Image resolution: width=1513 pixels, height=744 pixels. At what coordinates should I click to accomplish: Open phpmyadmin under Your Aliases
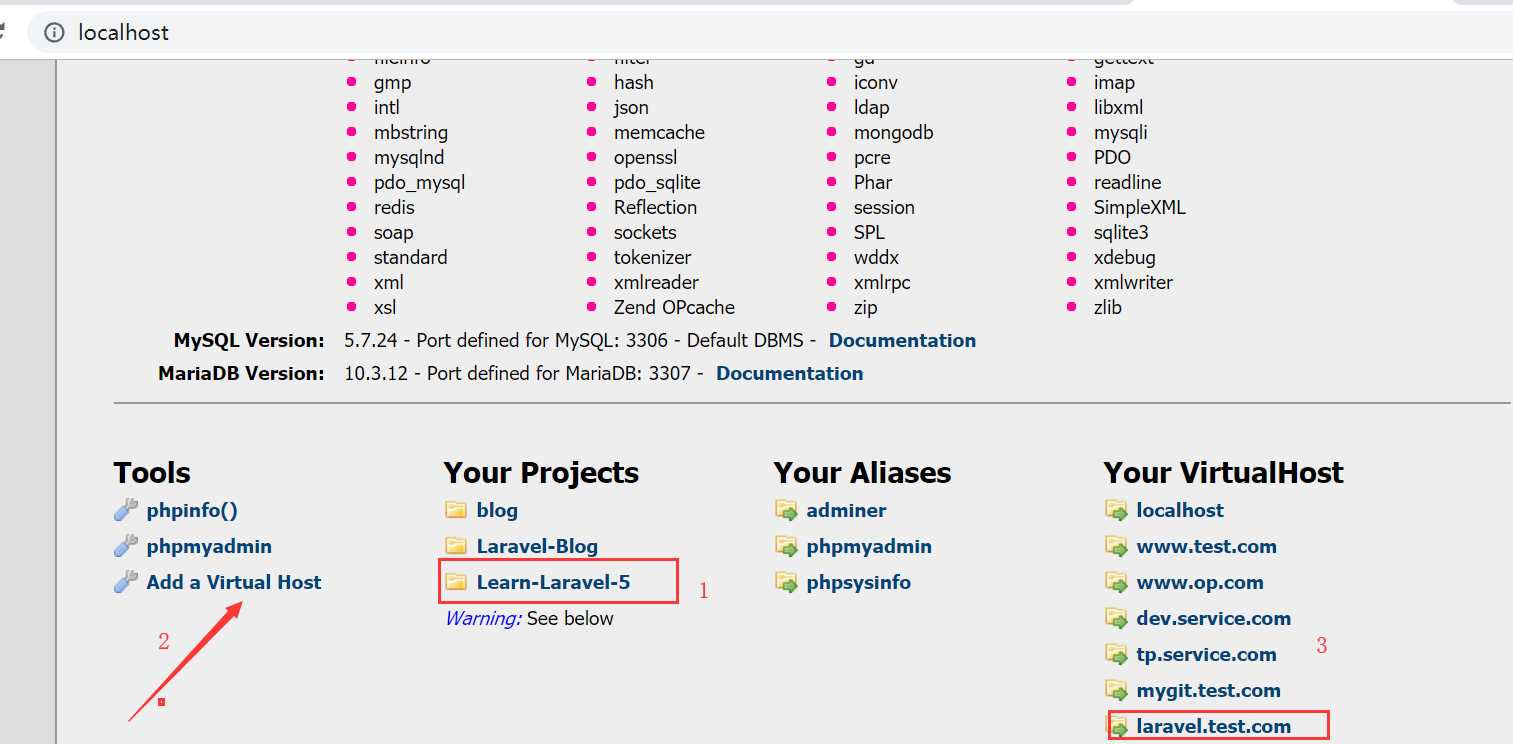(x=869, y=546)
